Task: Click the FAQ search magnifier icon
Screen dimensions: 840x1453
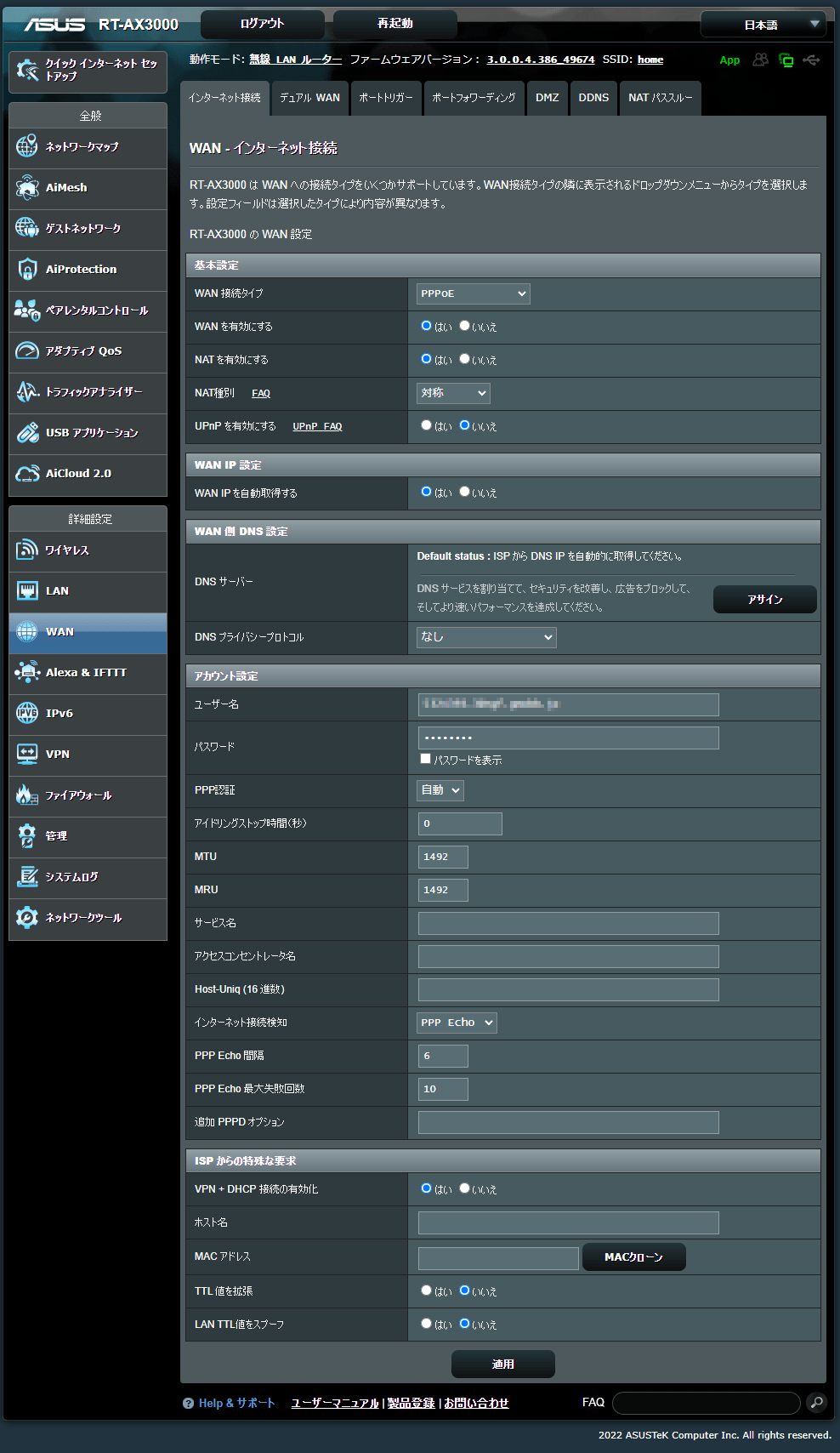Action: pyautogui.click(x=816, y=1403)
